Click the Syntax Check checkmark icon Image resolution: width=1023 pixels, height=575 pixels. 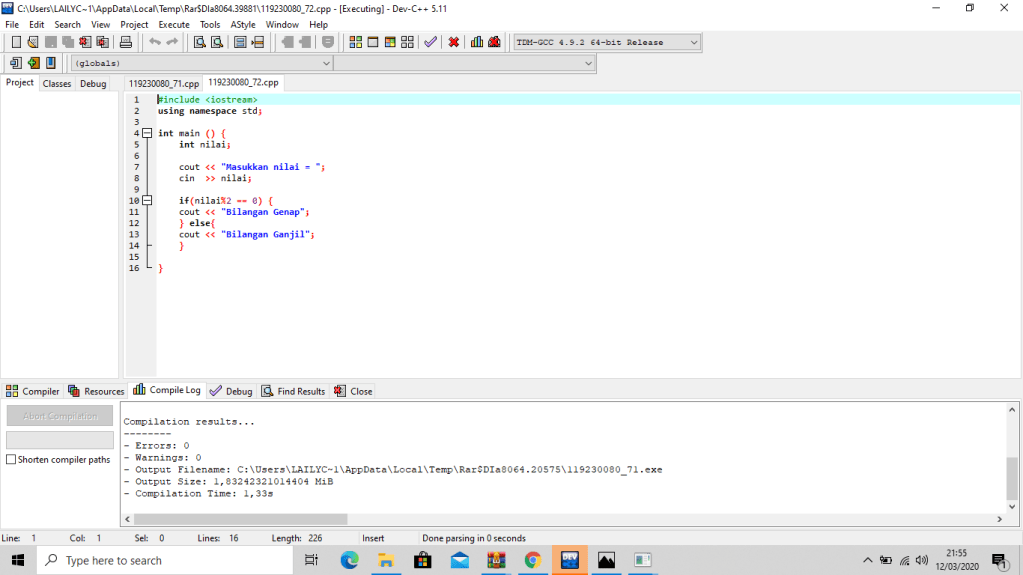430,42
